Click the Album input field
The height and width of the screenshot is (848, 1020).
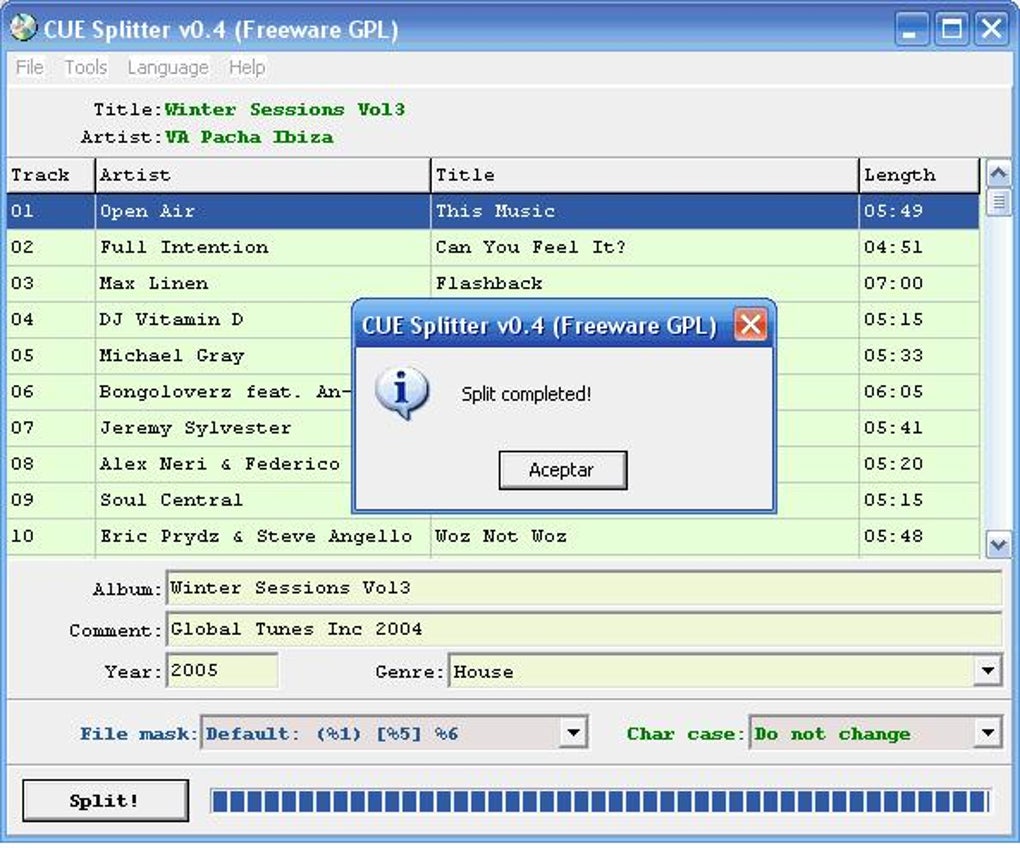click(x=584, y=587)
